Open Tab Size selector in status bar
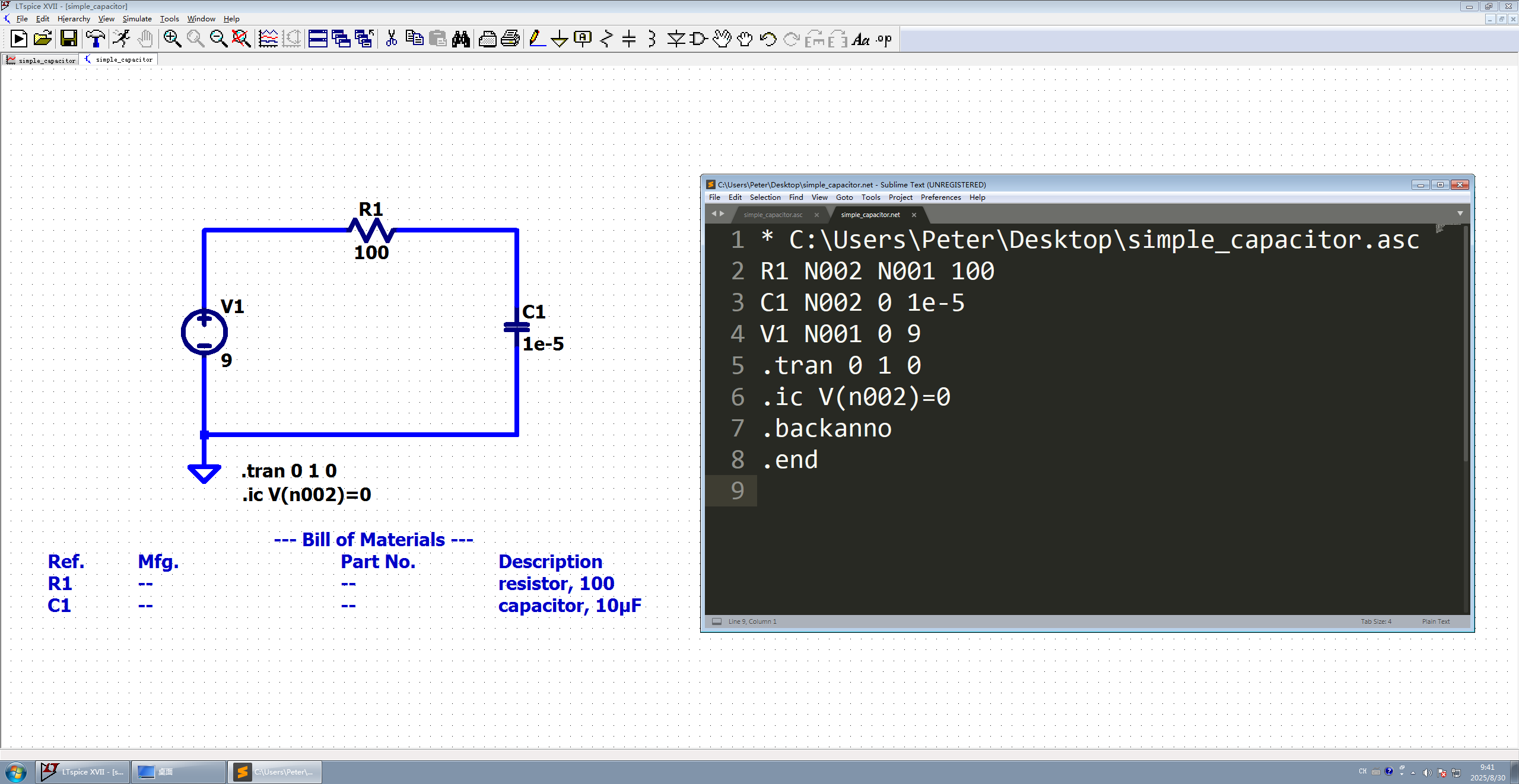This screenshot has height=784, width=1519. point(1375,622)
